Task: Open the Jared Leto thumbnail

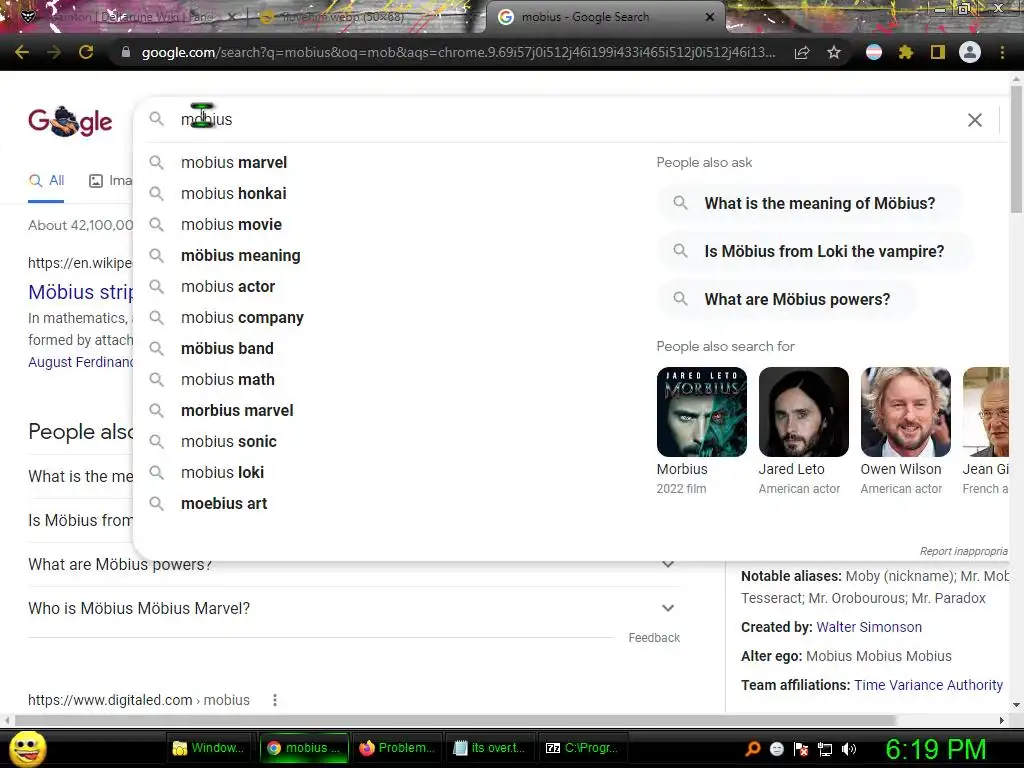Action: [x=803, y=412]
